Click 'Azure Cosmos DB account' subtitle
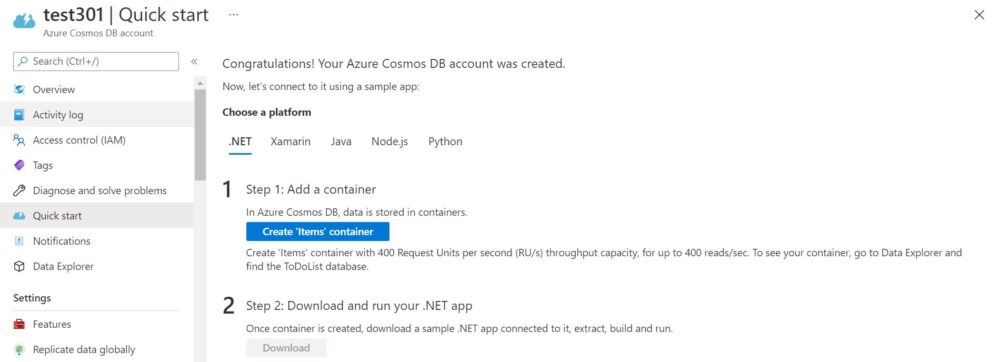The image size is (1000, 362). point(98,33)
